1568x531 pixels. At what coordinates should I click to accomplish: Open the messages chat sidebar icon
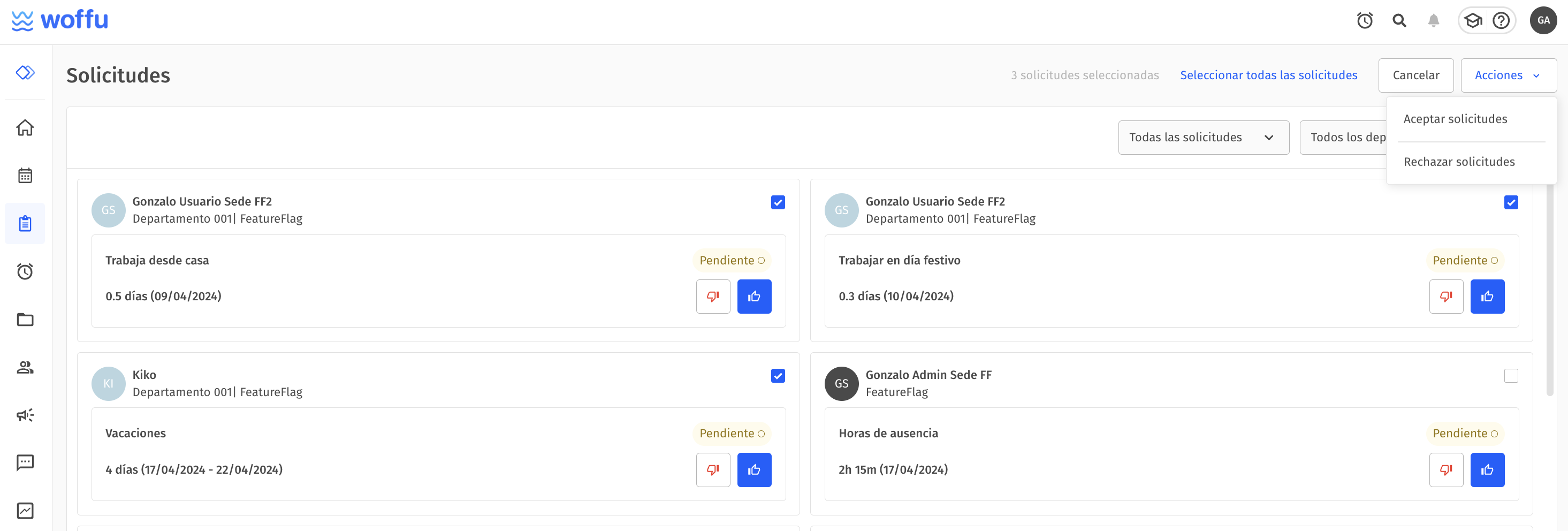pyautogui.click(x=25, y=463)
